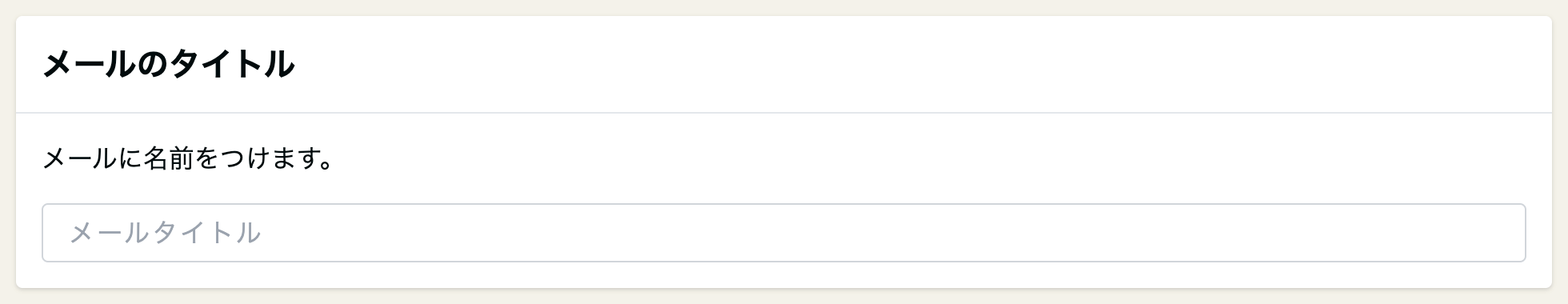Click the beige page background outside the card
The image size is (1568, 304).
(784, 7)
